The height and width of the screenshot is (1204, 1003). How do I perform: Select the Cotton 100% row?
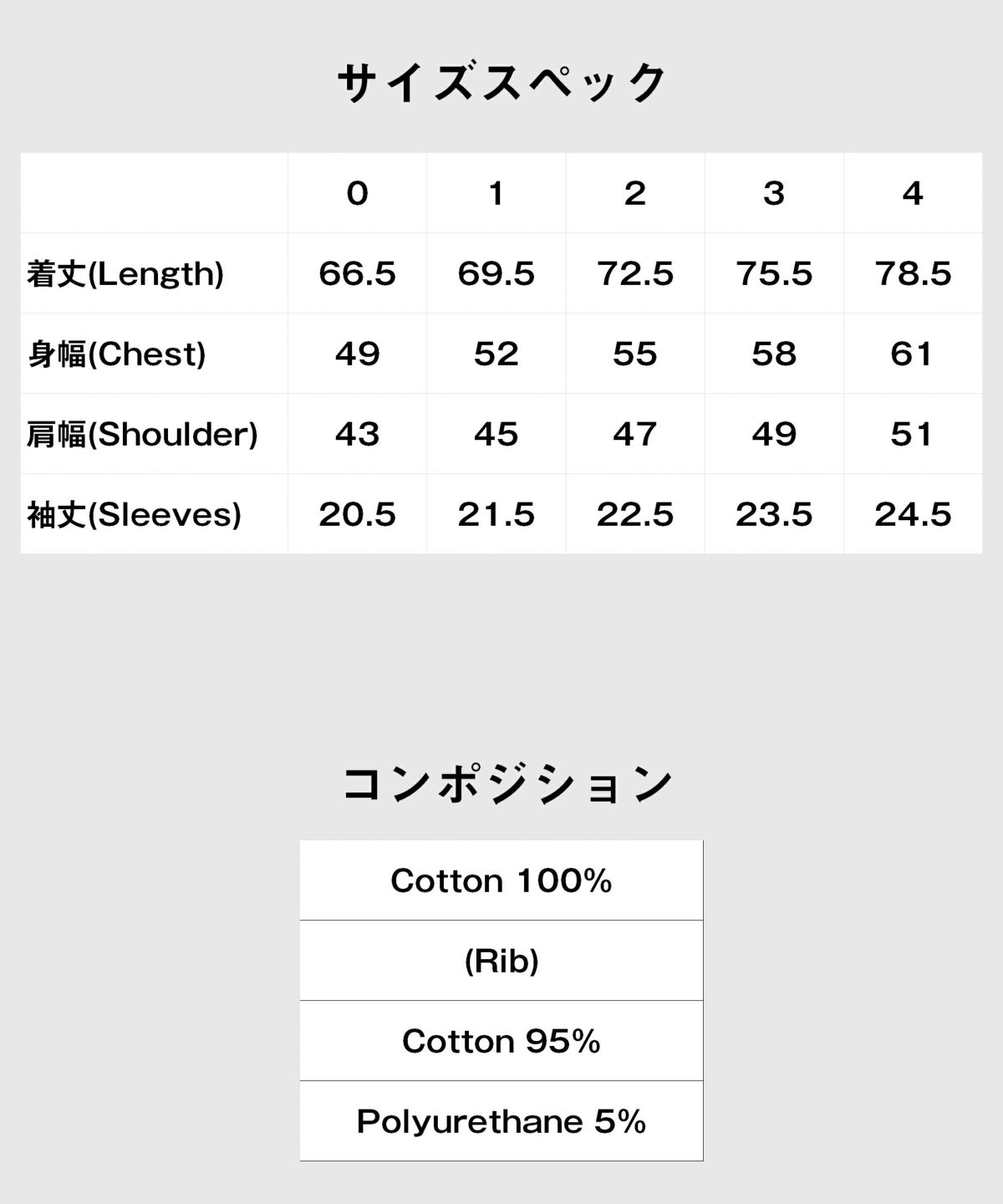pyautogui.click(x=501, y=880)
